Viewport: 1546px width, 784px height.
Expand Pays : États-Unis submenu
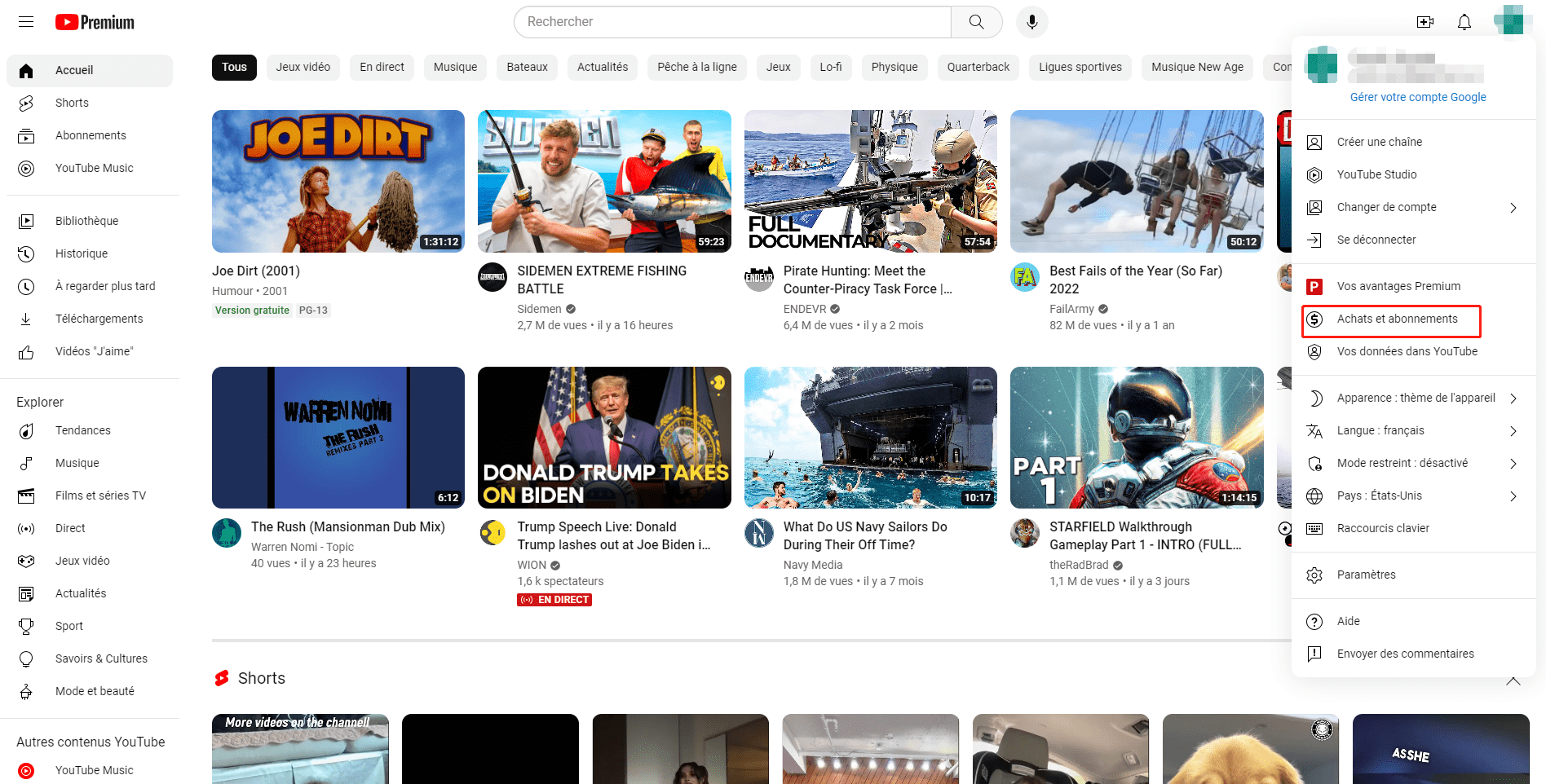coord(1414,496)
